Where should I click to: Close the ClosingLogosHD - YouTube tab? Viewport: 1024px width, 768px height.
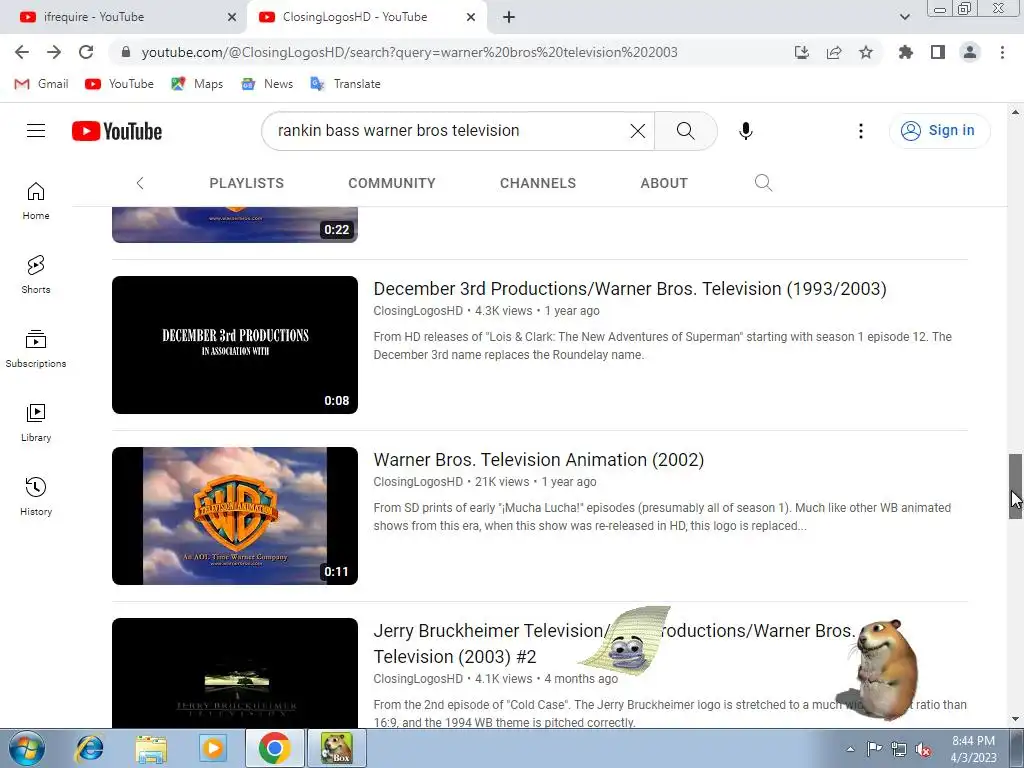[x=471, y=18]
